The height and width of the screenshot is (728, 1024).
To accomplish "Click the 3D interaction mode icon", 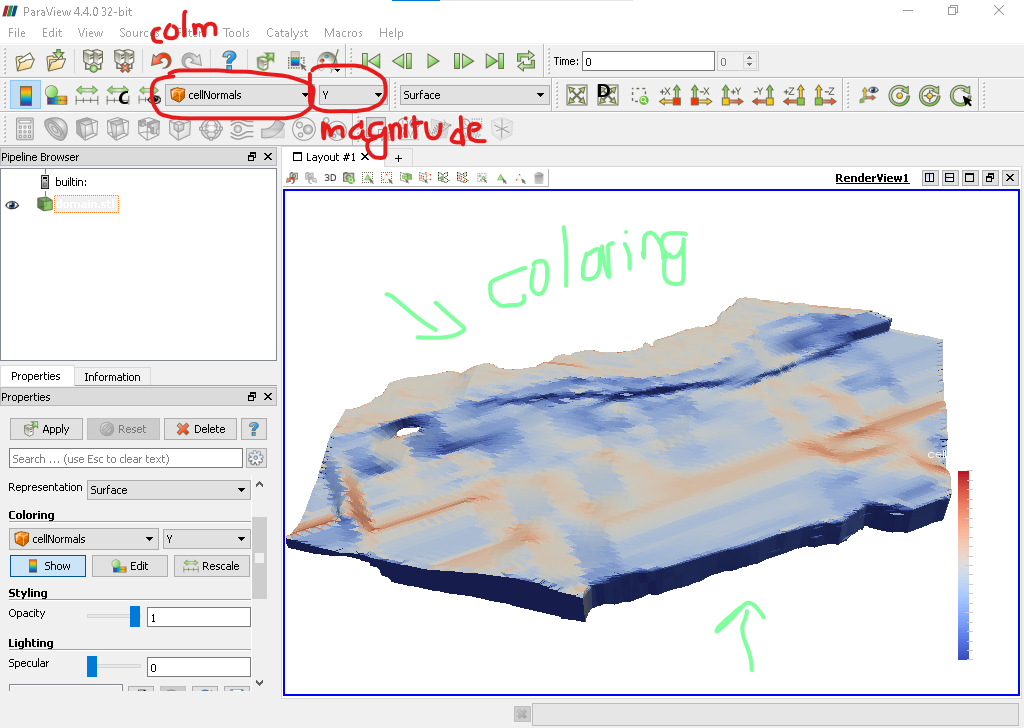I will (x=330, y=178).
